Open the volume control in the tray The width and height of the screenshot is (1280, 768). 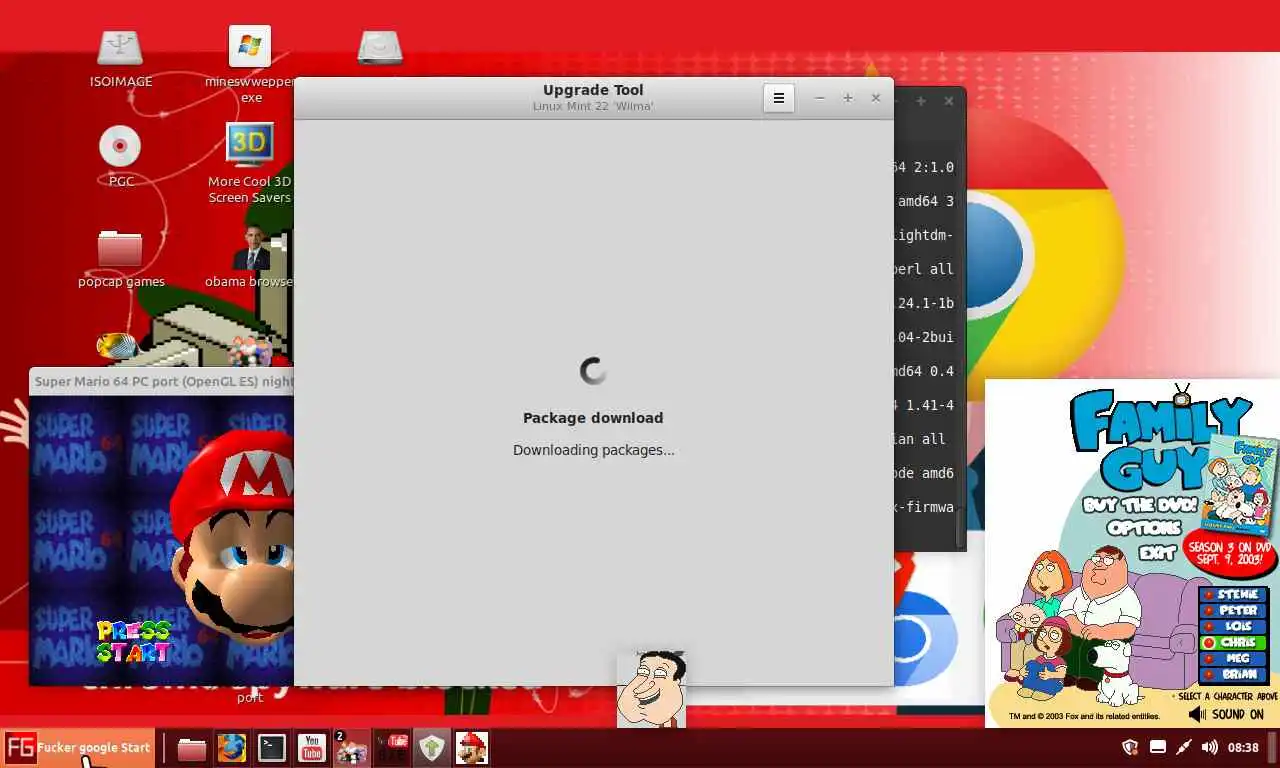[x=1210, y=747]
